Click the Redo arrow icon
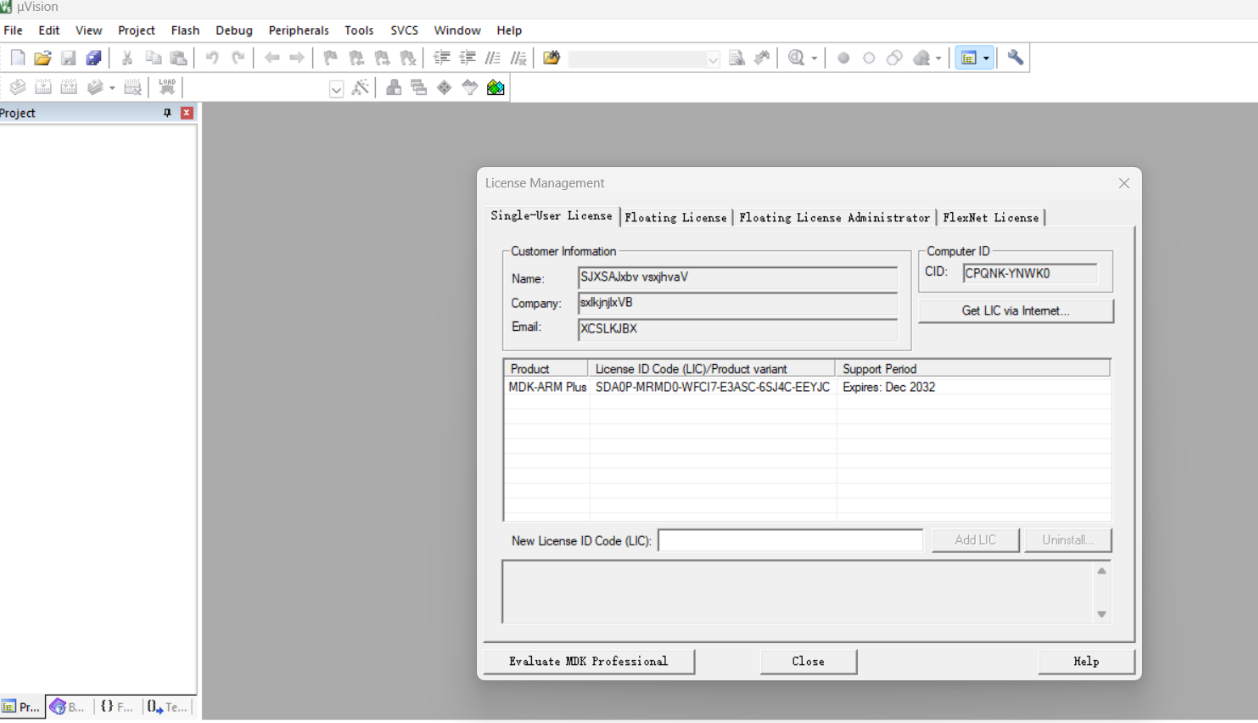 (x=238, y=58)
